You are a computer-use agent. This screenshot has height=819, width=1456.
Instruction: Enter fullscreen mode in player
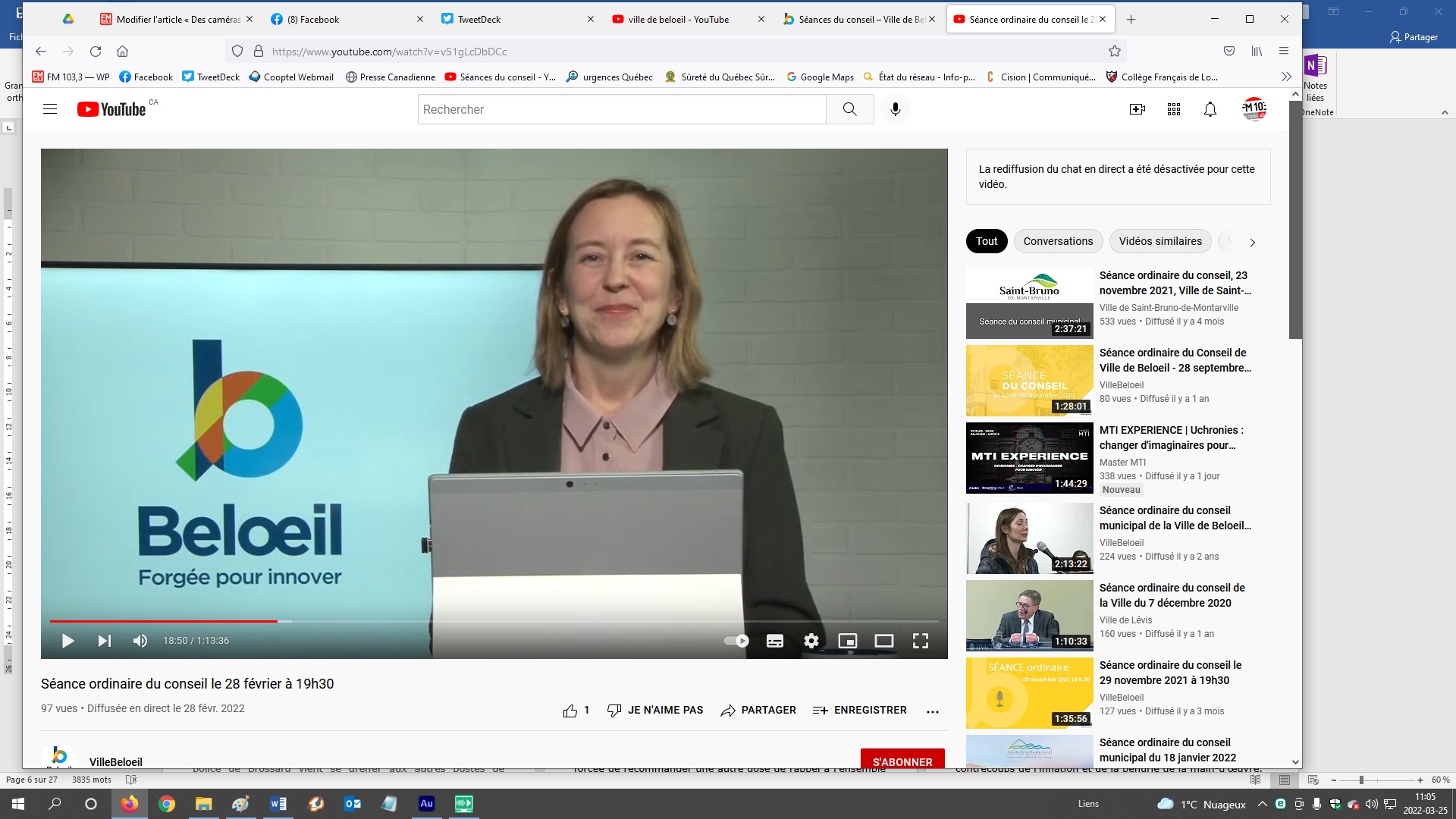pyautogui.click(x=920, y=641)
